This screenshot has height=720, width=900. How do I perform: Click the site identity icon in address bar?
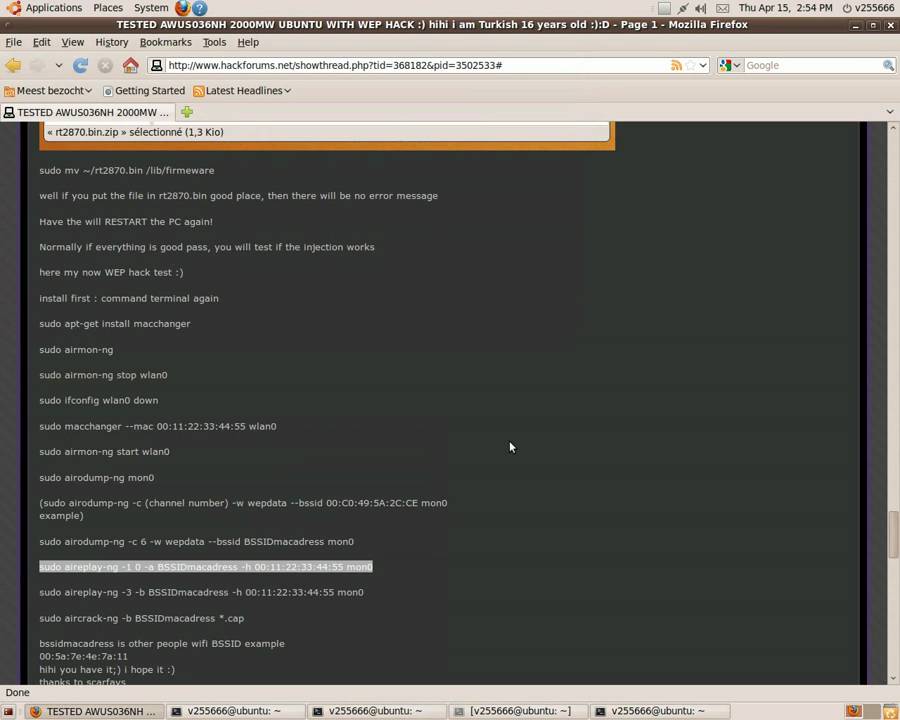click(x=156, y=65)
